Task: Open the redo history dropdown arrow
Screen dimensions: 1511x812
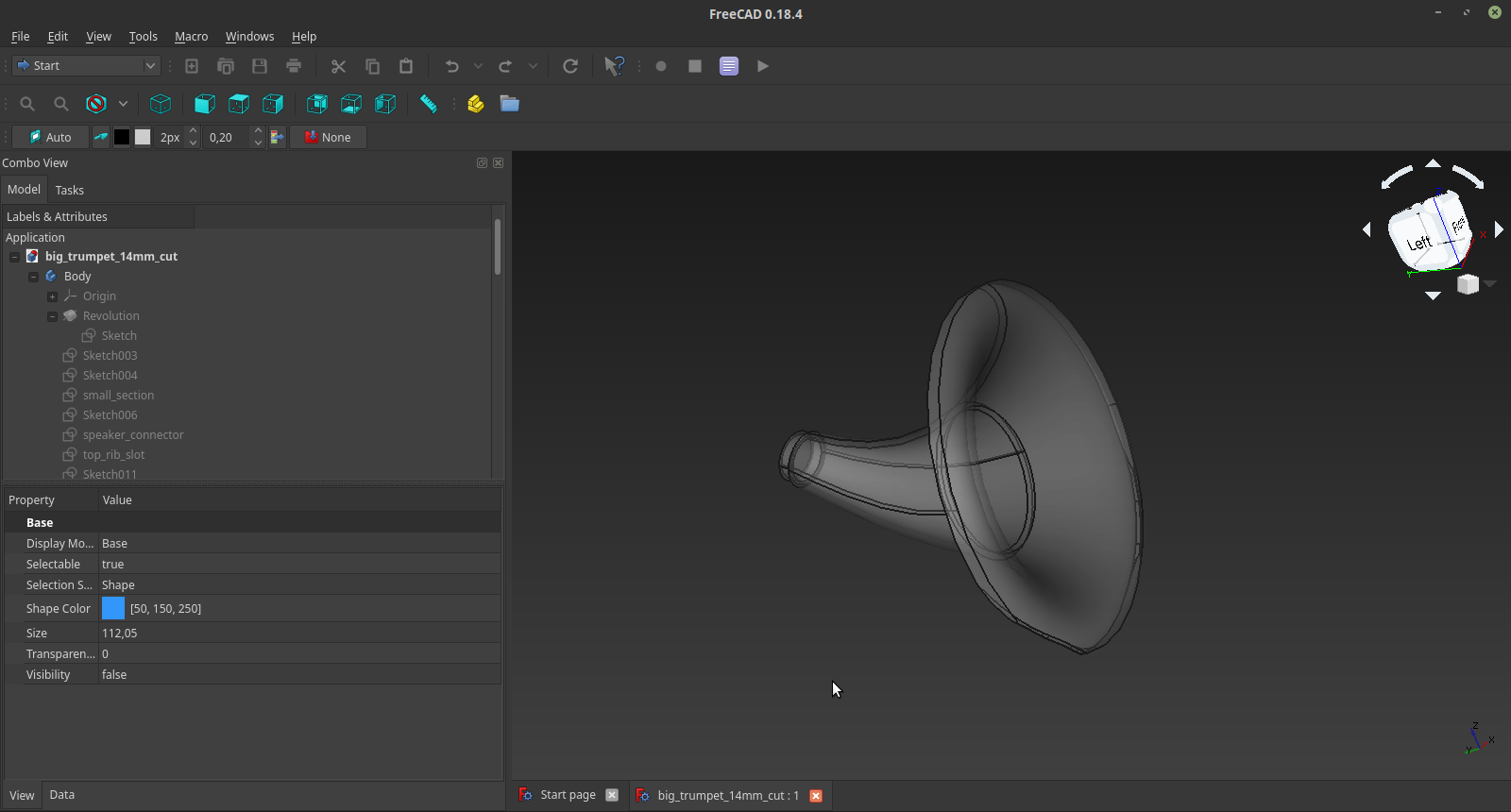Action: (533, 66)
